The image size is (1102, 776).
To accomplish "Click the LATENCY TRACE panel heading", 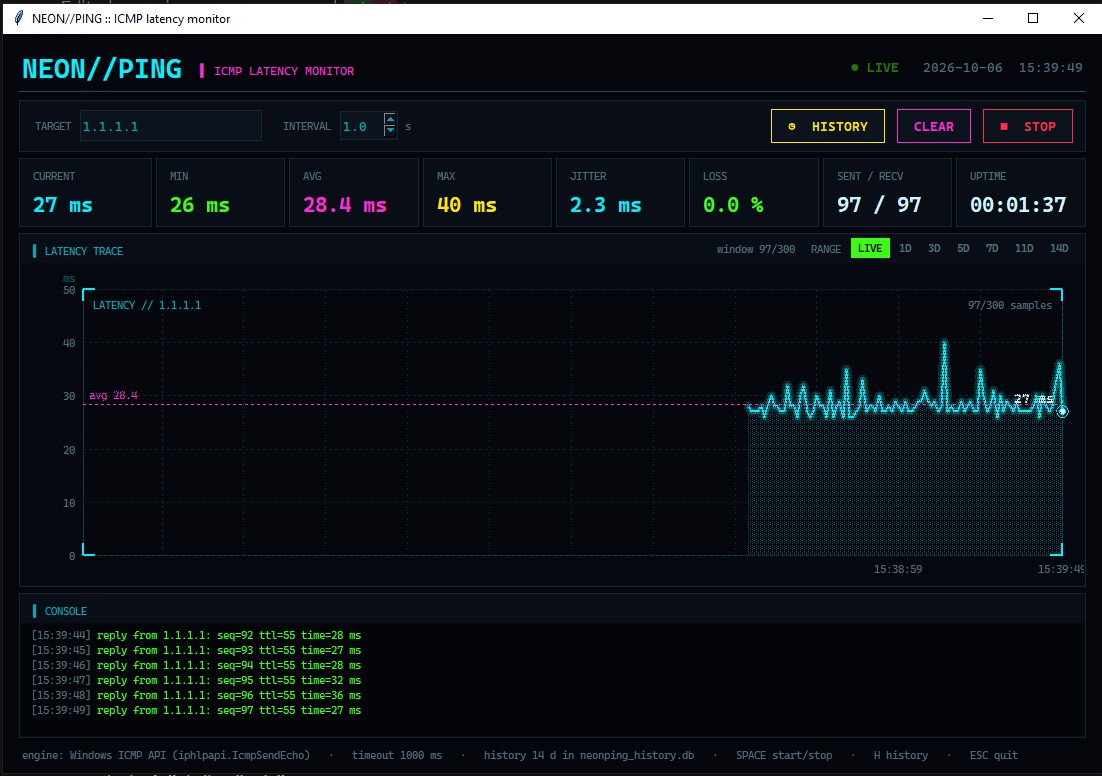I will [84, 251].
